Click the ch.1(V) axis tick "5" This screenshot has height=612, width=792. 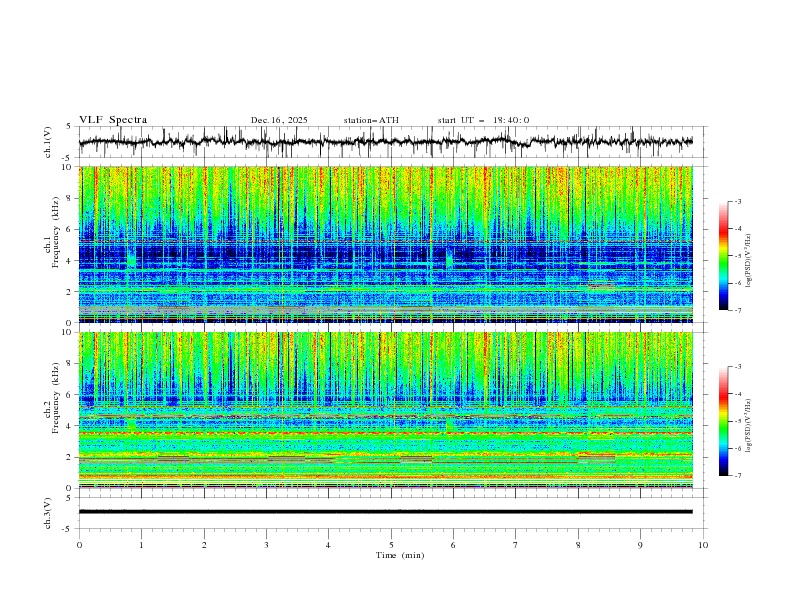click(69, 127)
